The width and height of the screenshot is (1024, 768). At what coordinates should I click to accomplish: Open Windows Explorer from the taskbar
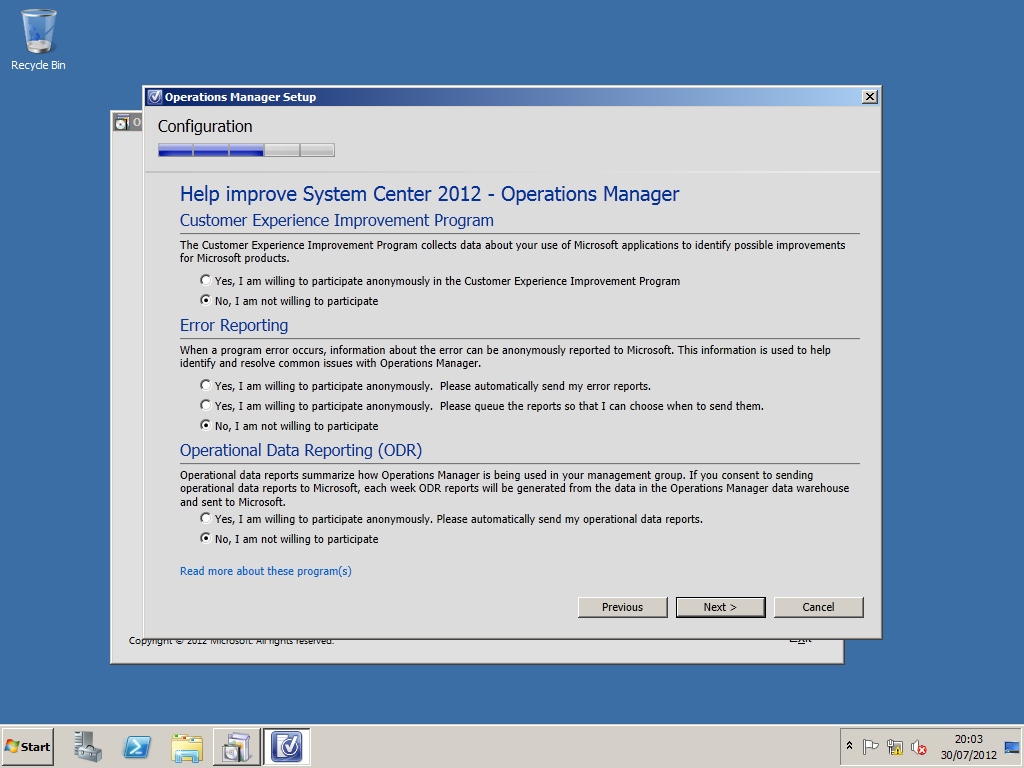[187, 746]
